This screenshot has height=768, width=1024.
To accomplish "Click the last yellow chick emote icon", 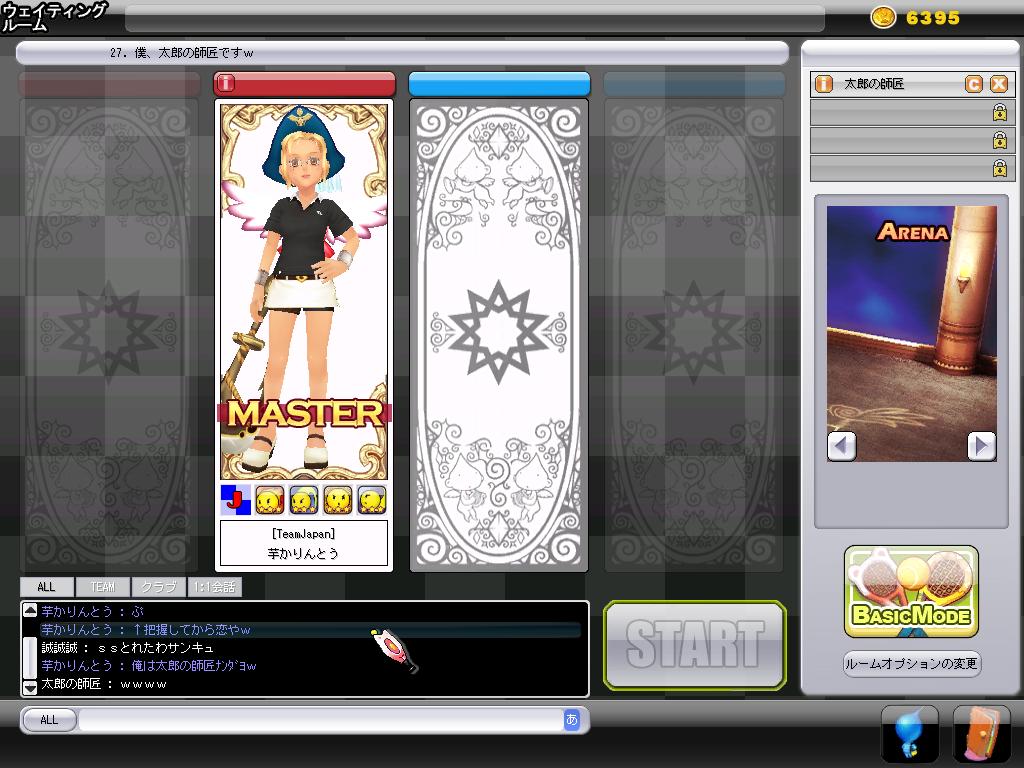I will 371,500.
